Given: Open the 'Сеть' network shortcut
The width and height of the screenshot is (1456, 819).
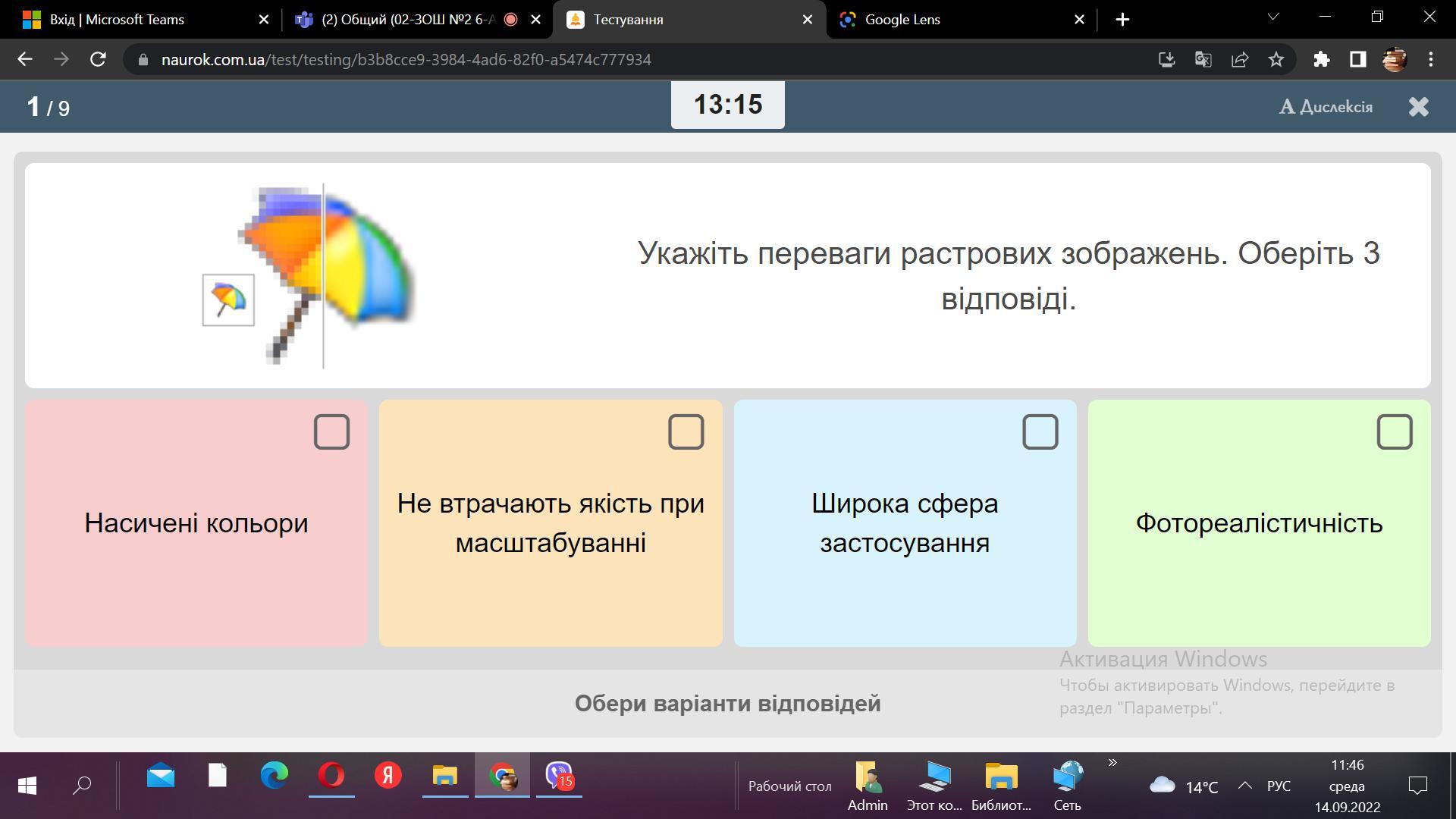Looking at the screenshot, I should coord(1068,786).
